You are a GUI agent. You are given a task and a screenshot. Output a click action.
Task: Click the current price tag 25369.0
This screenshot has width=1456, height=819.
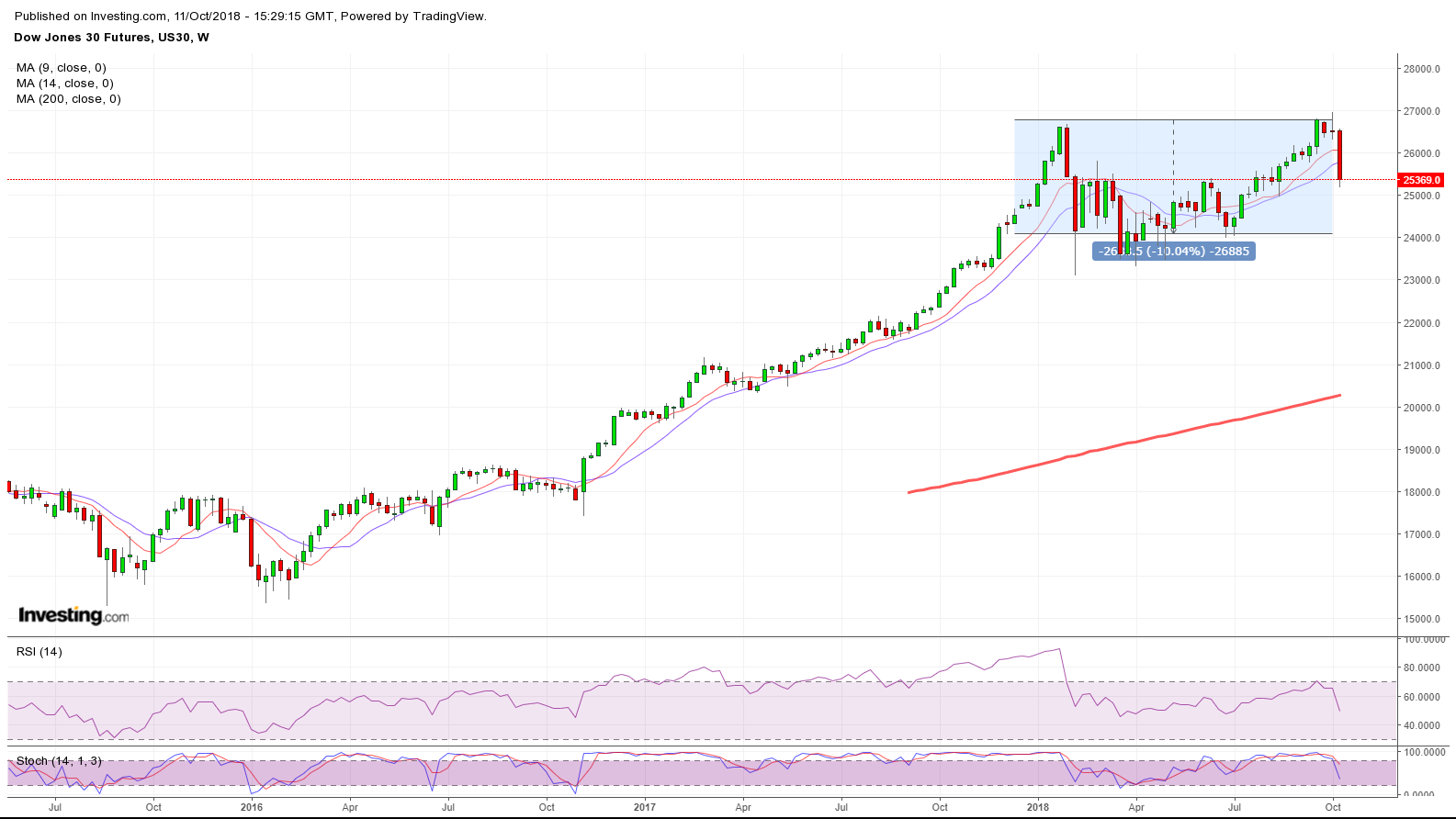click(1421, 180)
